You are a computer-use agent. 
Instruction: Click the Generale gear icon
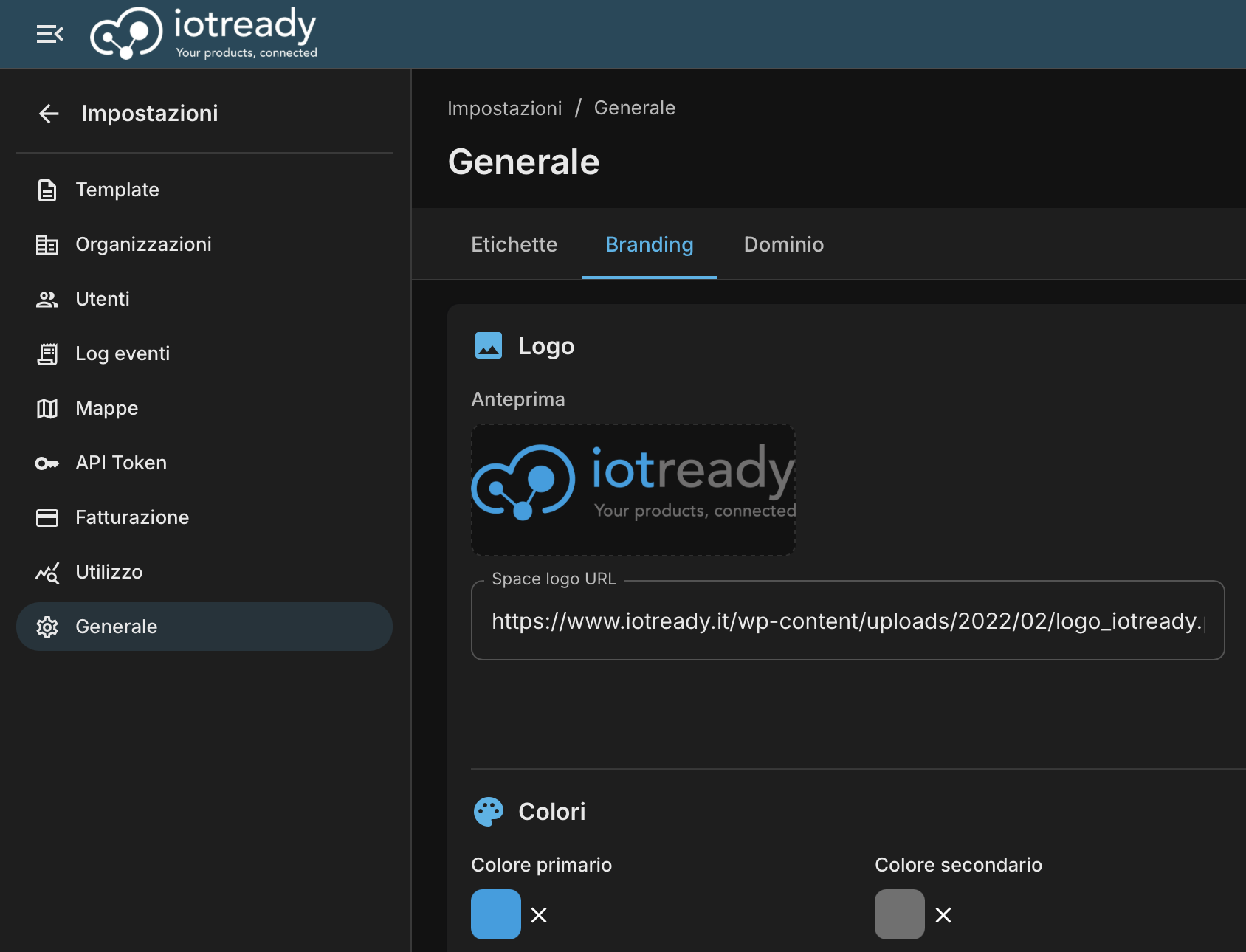(x=47, y=627)
